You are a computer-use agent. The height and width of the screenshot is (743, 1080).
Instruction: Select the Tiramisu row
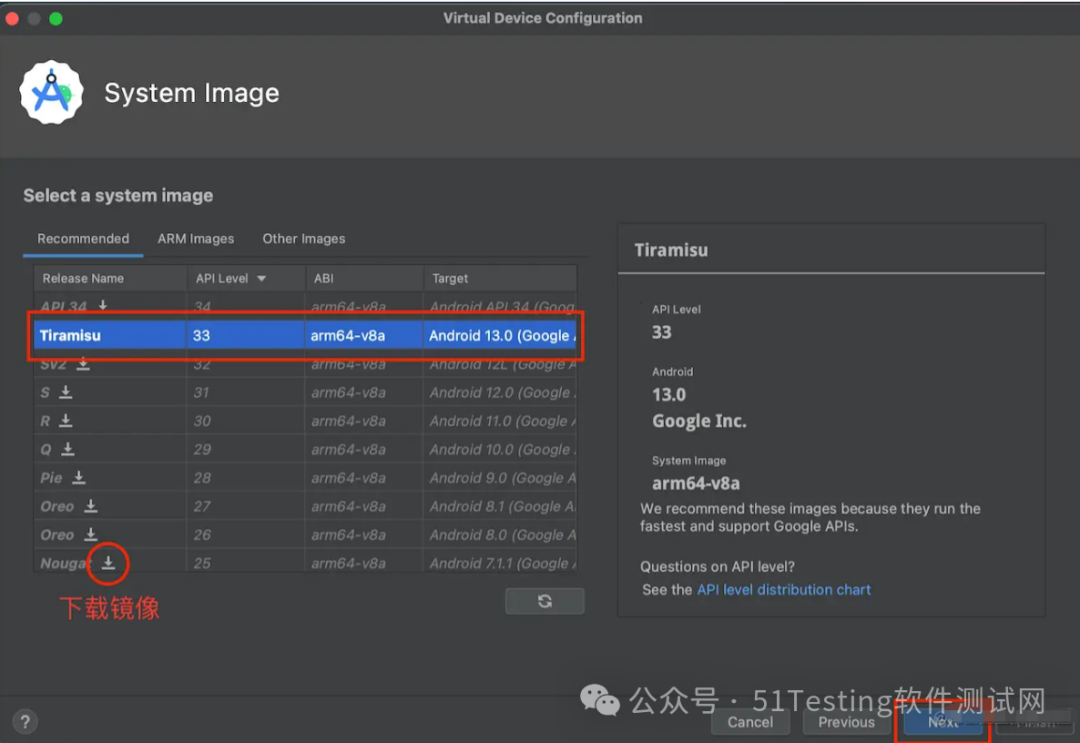click(305, 335)
